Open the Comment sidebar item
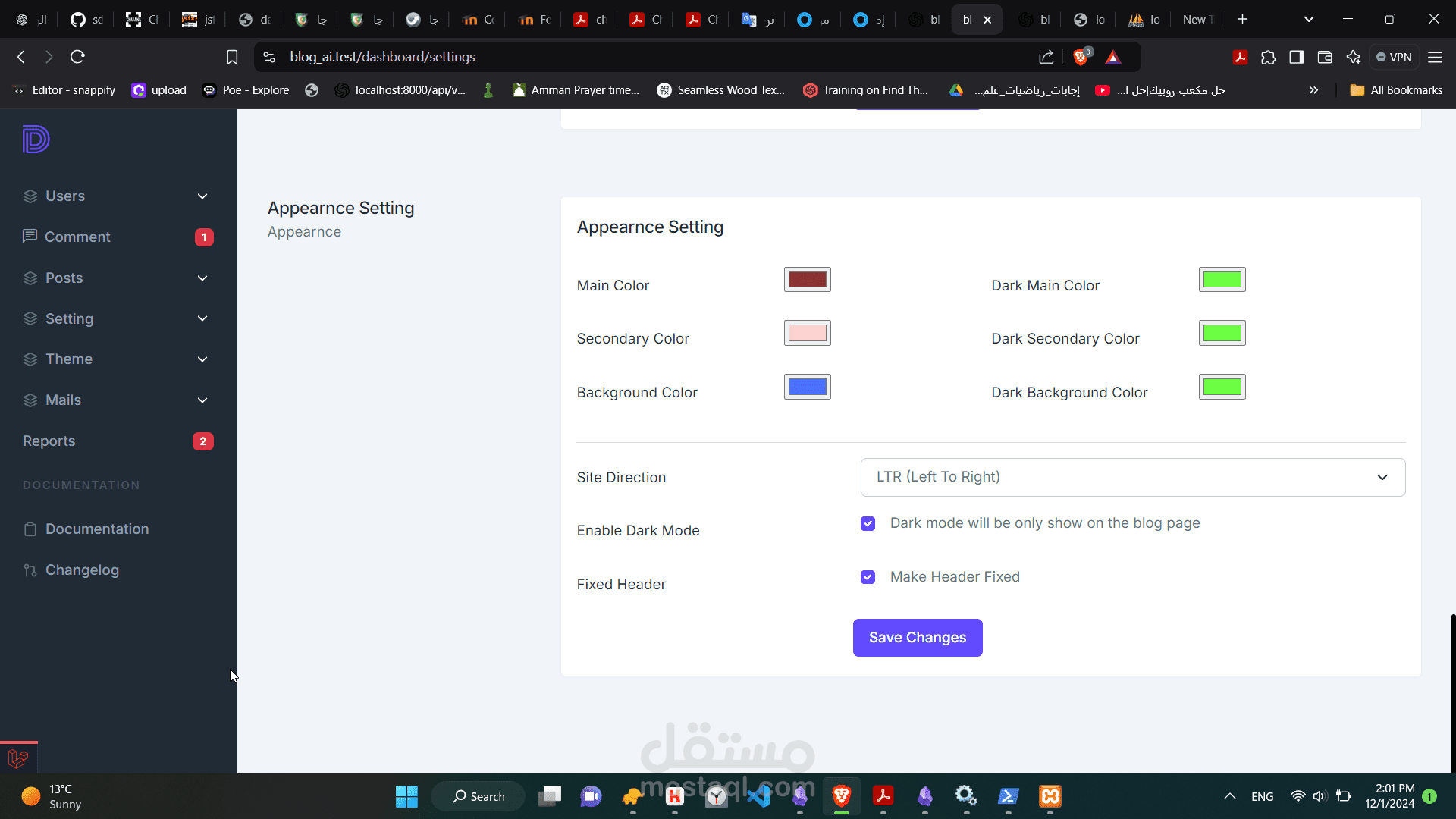Screen dimensions: 1456x819 click(x=77, y=237)
